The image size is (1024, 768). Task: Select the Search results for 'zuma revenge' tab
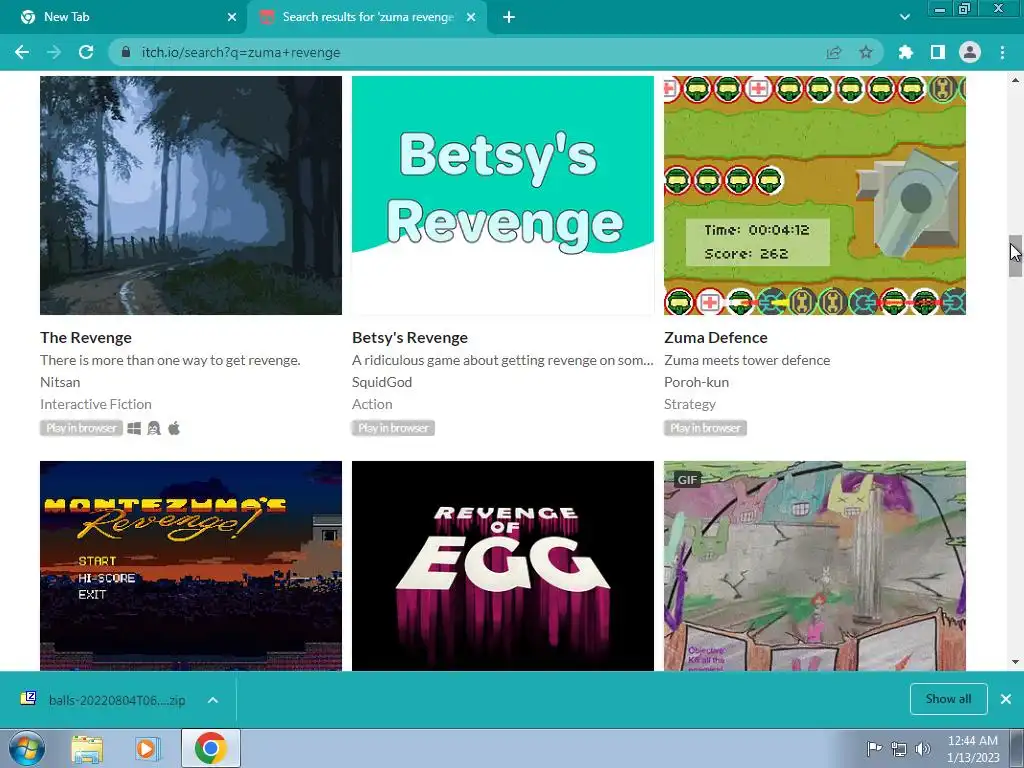[368, 17]
